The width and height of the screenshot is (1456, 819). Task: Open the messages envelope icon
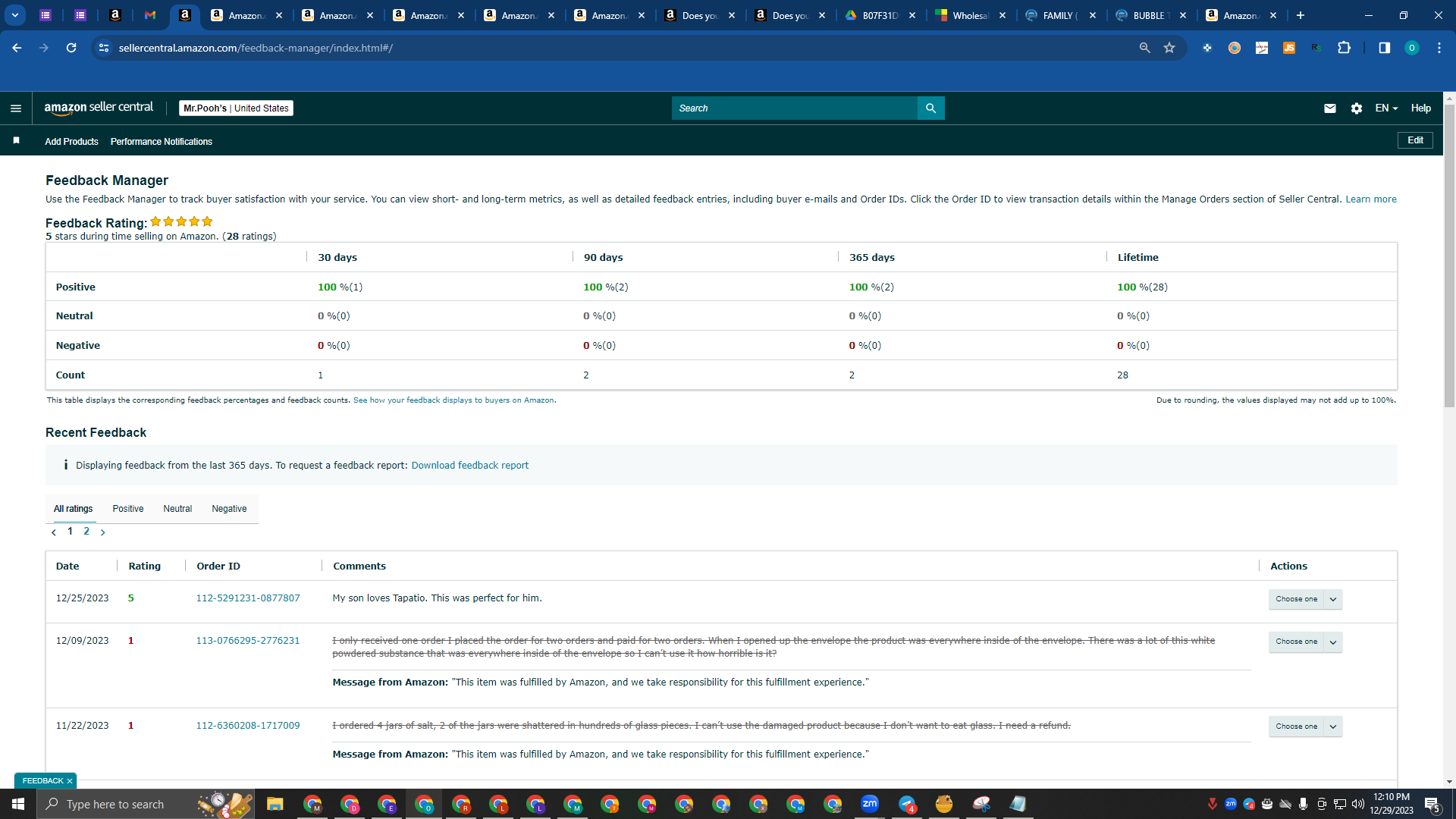point(1329,108)
